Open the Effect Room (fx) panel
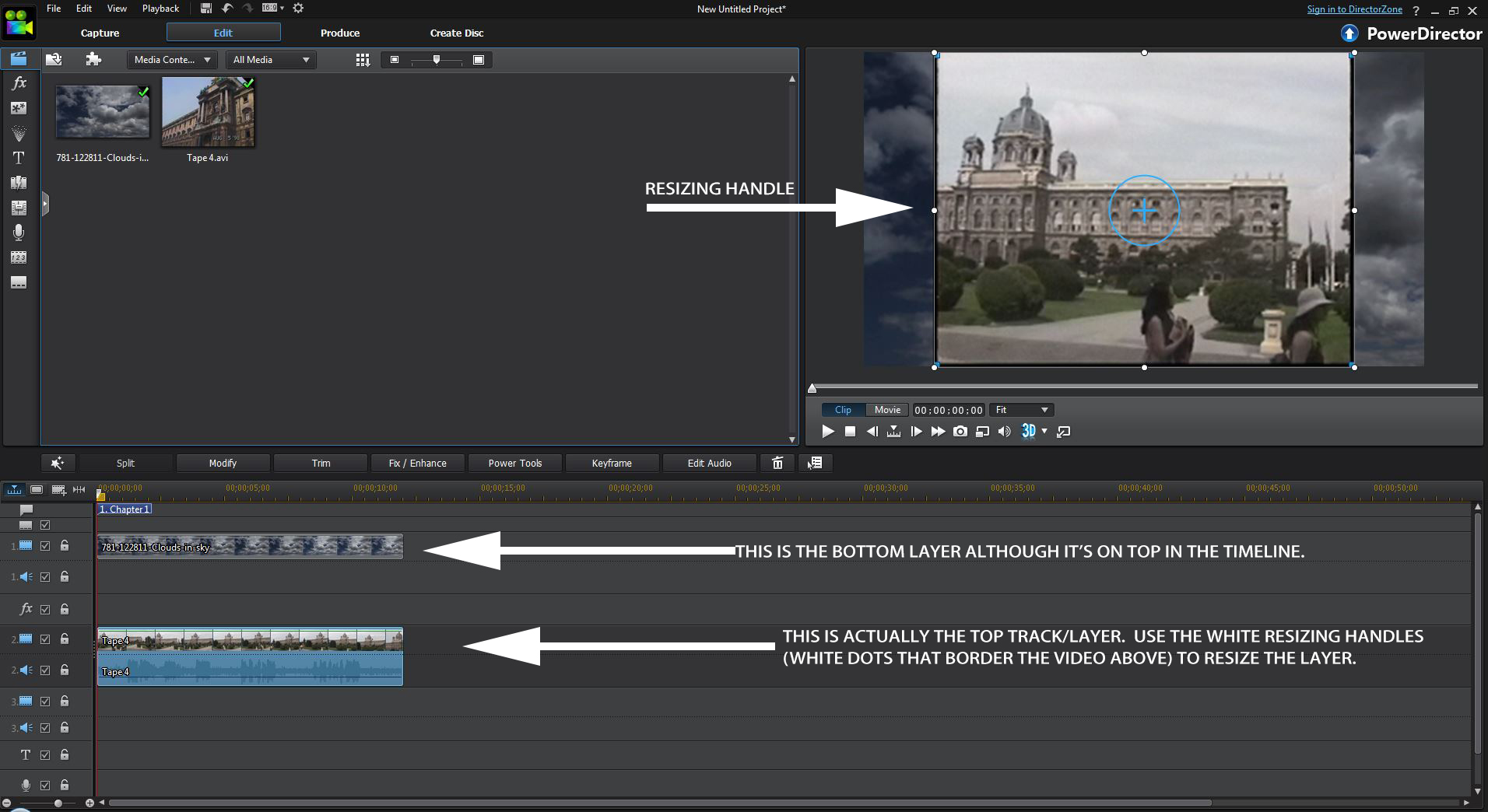The image size is (1488, 812). [19, 83]
